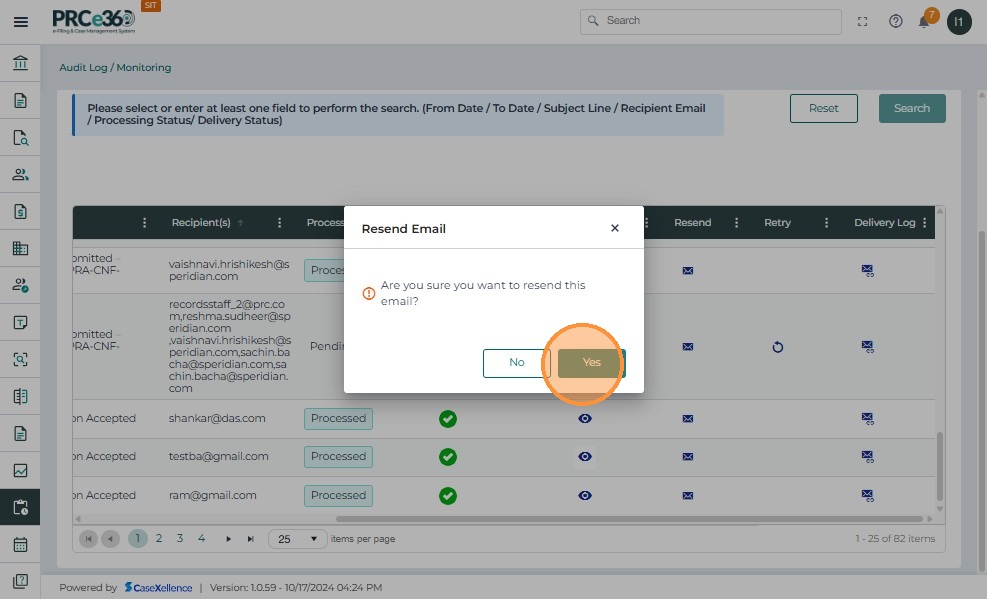The height and width of the screenshot is (599, 987).
Task: Go to the next page arrow
Action: [x=228, y=539]
